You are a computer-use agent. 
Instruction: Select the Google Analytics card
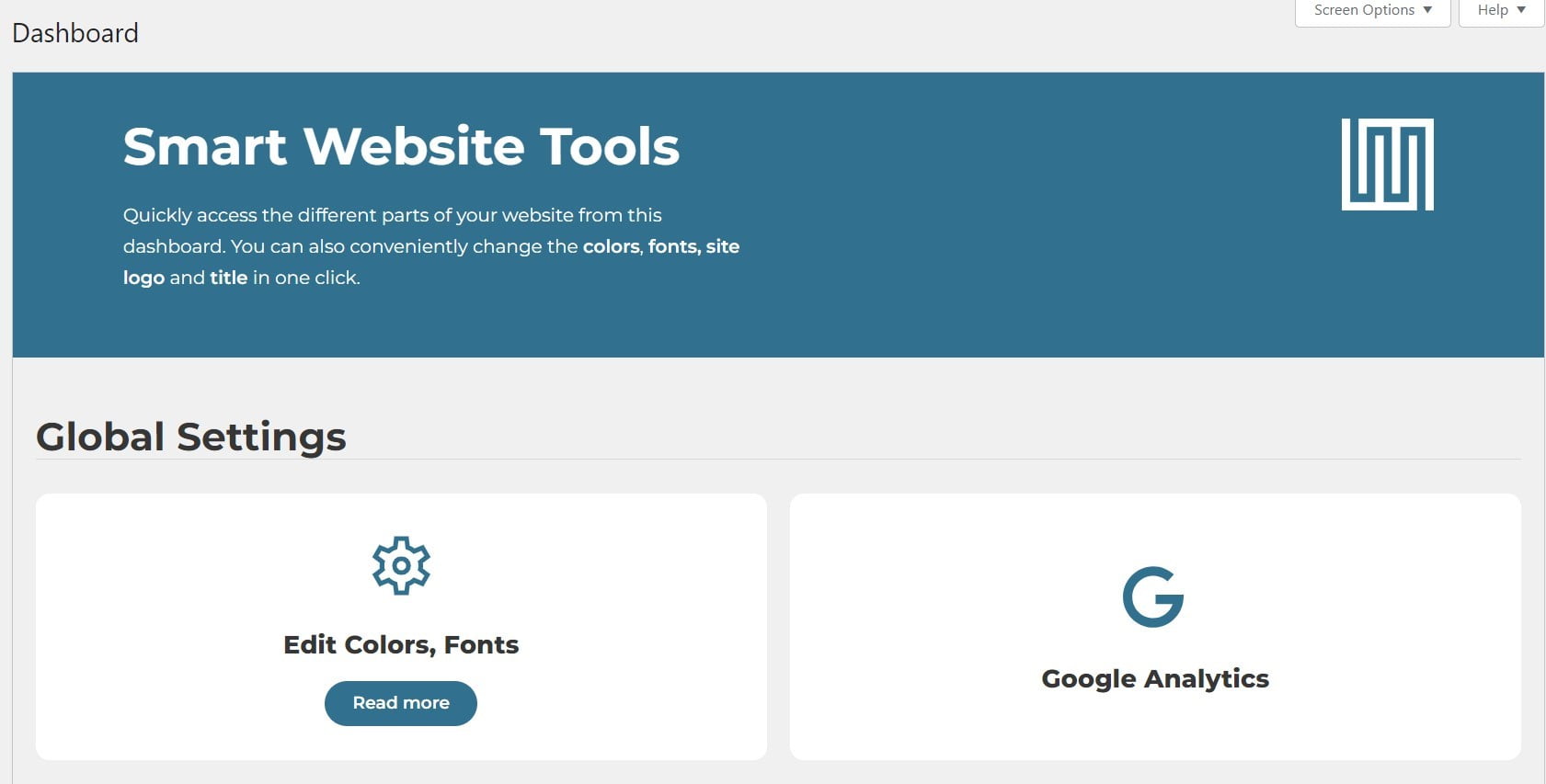pos(1155,627)
